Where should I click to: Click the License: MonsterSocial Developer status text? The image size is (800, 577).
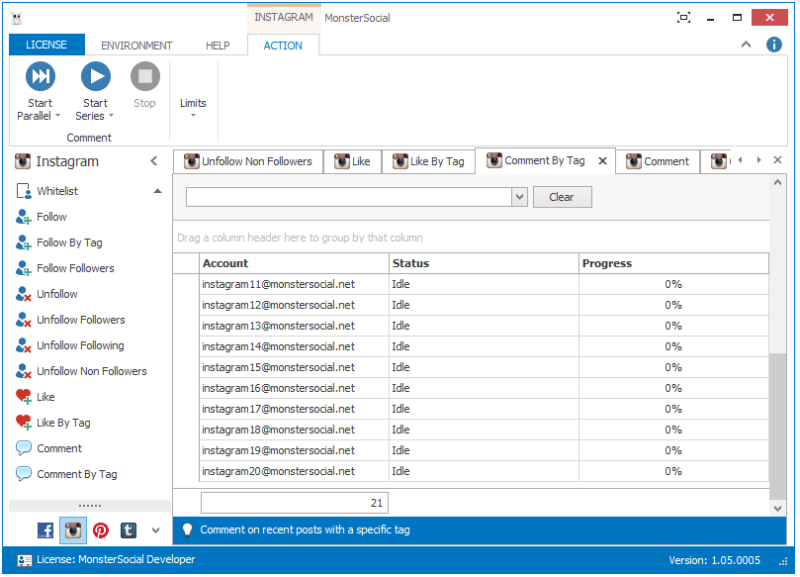tap(115, 560)
